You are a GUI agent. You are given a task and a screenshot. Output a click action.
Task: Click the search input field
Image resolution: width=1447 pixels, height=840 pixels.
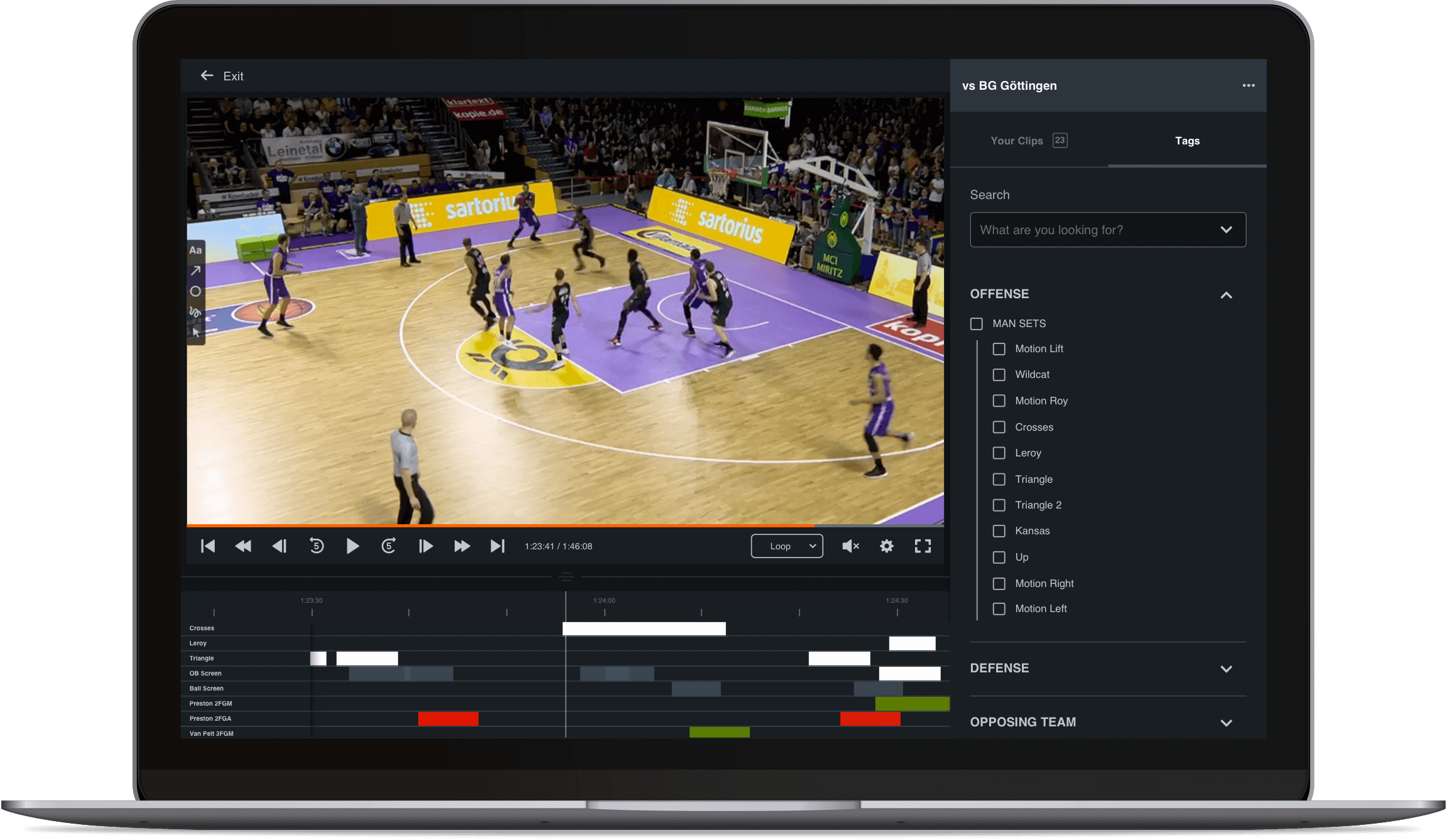pyautogui.click(x=1108, y=230)
